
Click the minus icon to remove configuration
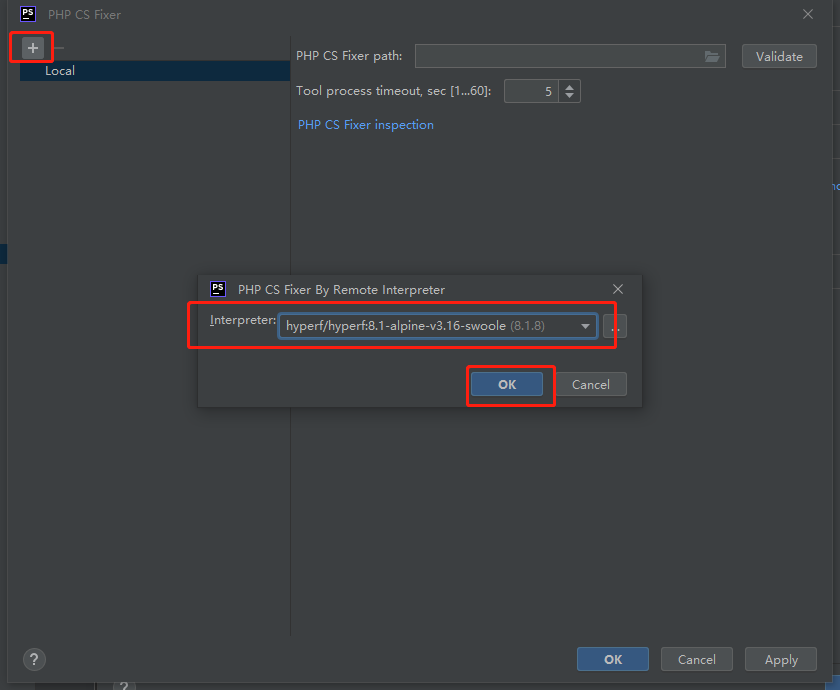pos(59,48)
